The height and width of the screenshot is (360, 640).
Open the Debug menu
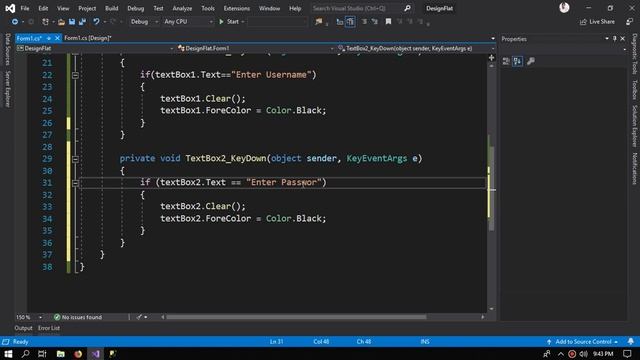(136, 8)
